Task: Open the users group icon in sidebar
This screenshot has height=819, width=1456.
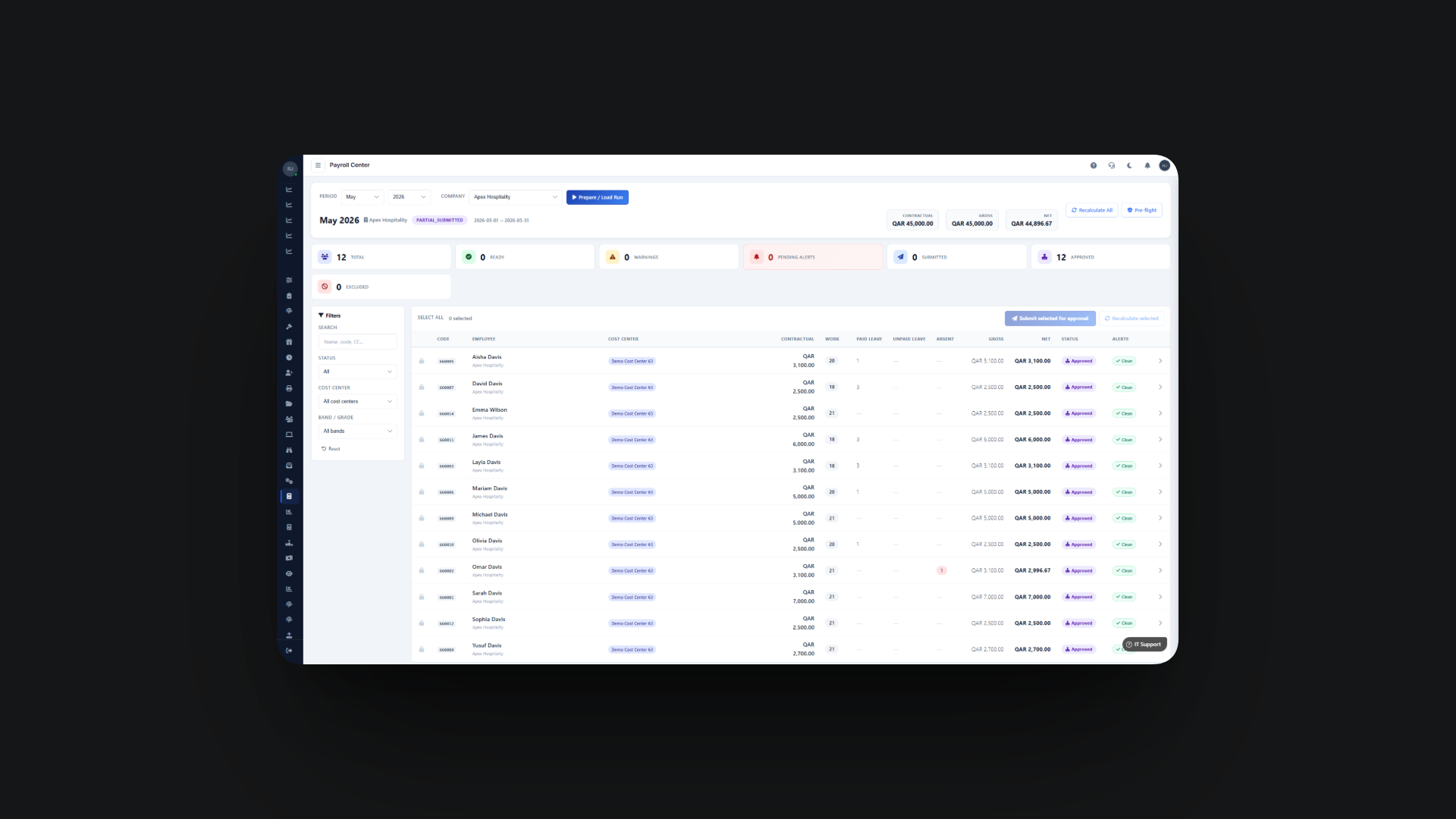Action: (289, 419)
